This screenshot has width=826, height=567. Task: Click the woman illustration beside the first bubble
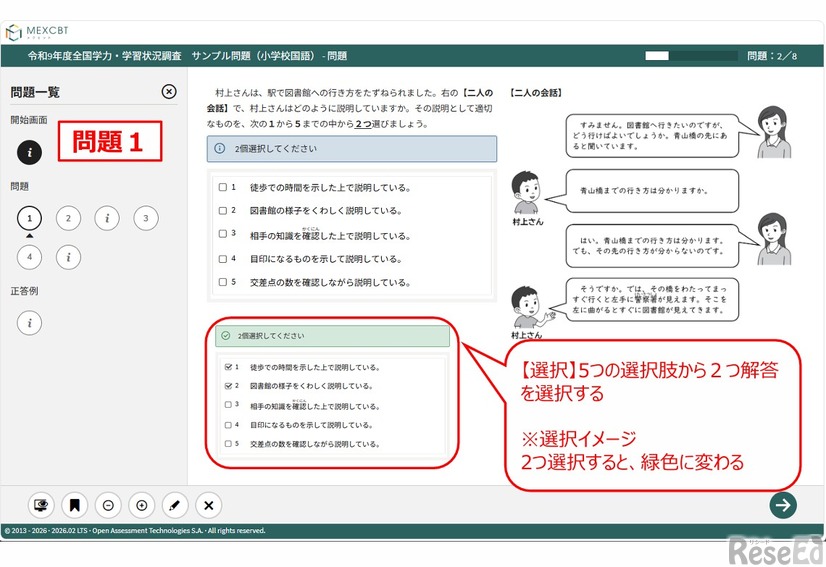point(774,132)
